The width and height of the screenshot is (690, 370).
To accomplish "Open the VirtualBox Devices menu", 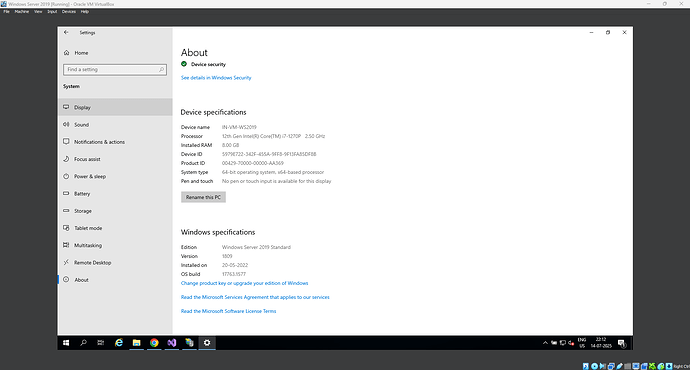I will coord(69,12).
